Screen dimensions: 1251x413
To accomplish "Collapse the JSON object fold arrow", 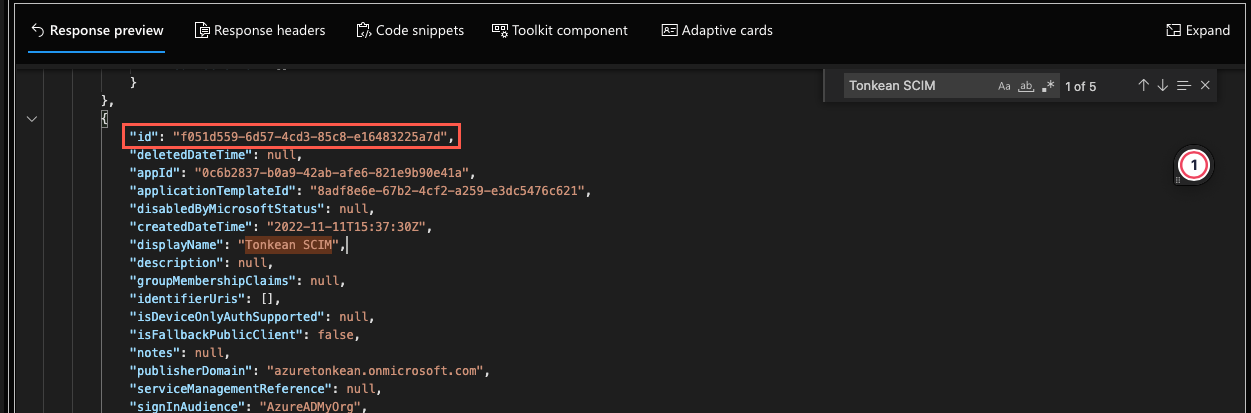I will click(32, 119).
